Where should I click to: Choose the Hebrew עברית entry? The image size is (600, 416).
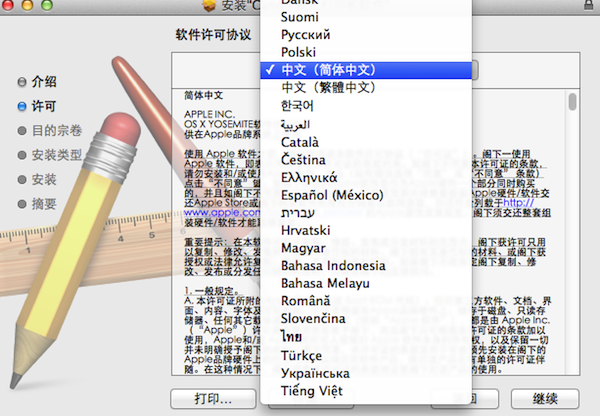[x=365, y=213]
